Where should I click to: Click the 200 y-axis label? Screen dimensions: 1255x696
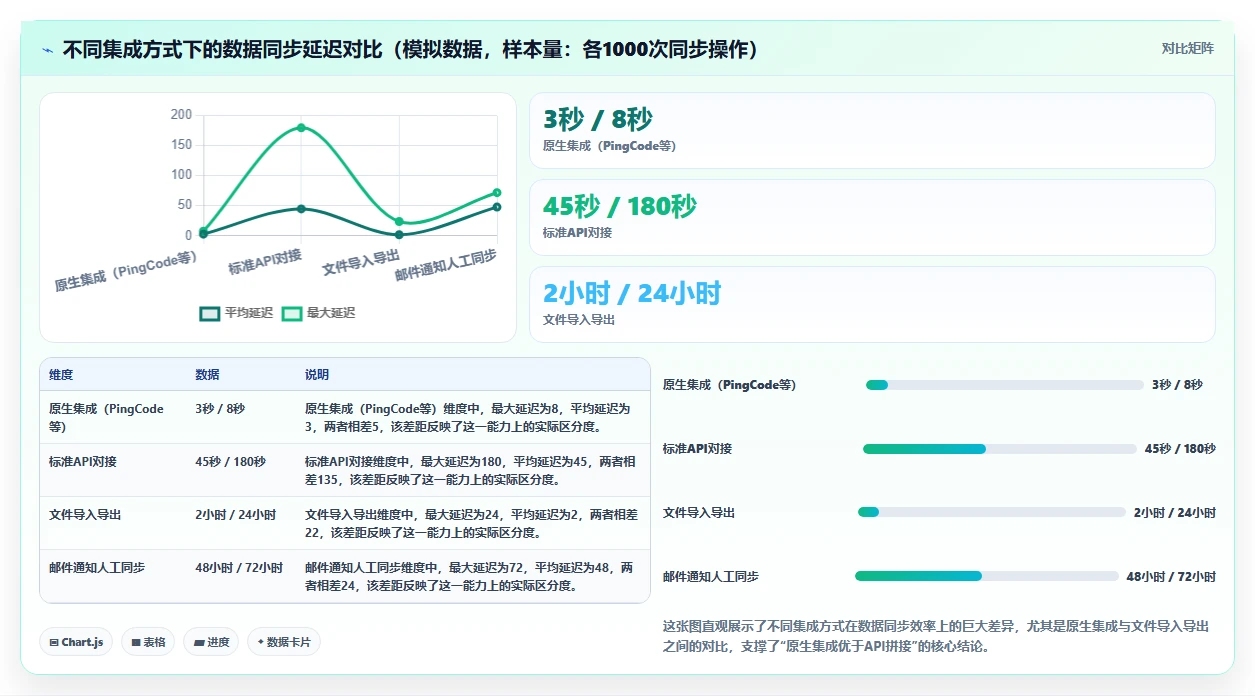point(181,115)
